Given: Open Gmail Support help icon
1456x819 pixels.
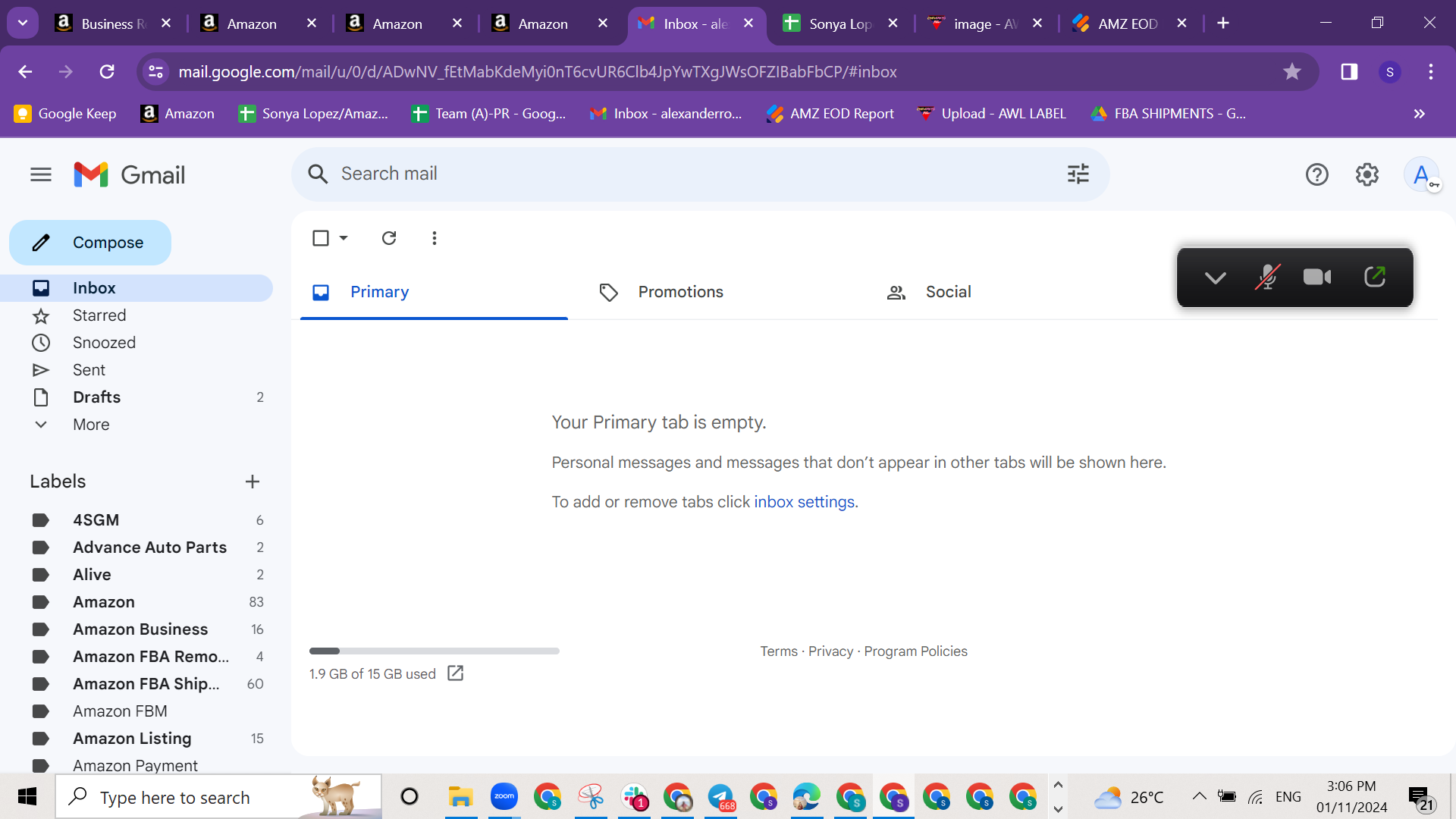Looking at the screenshot, I should (1316, 174).
